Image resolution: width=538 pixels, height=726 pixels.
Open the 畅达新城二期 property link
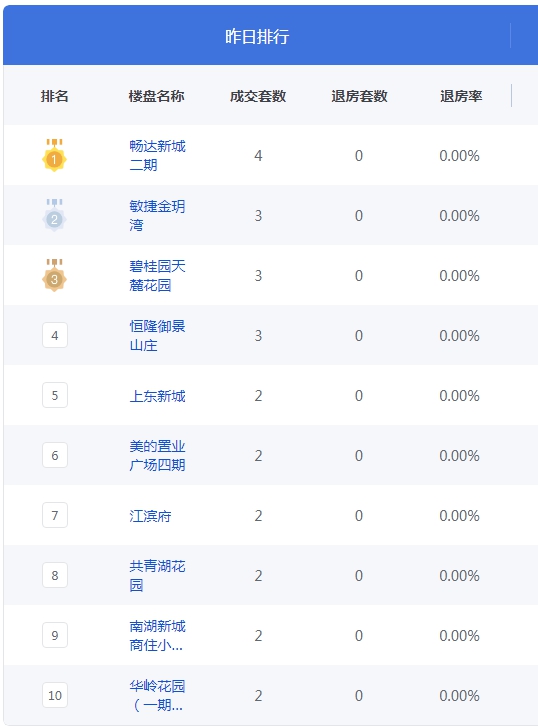(157, 156)
